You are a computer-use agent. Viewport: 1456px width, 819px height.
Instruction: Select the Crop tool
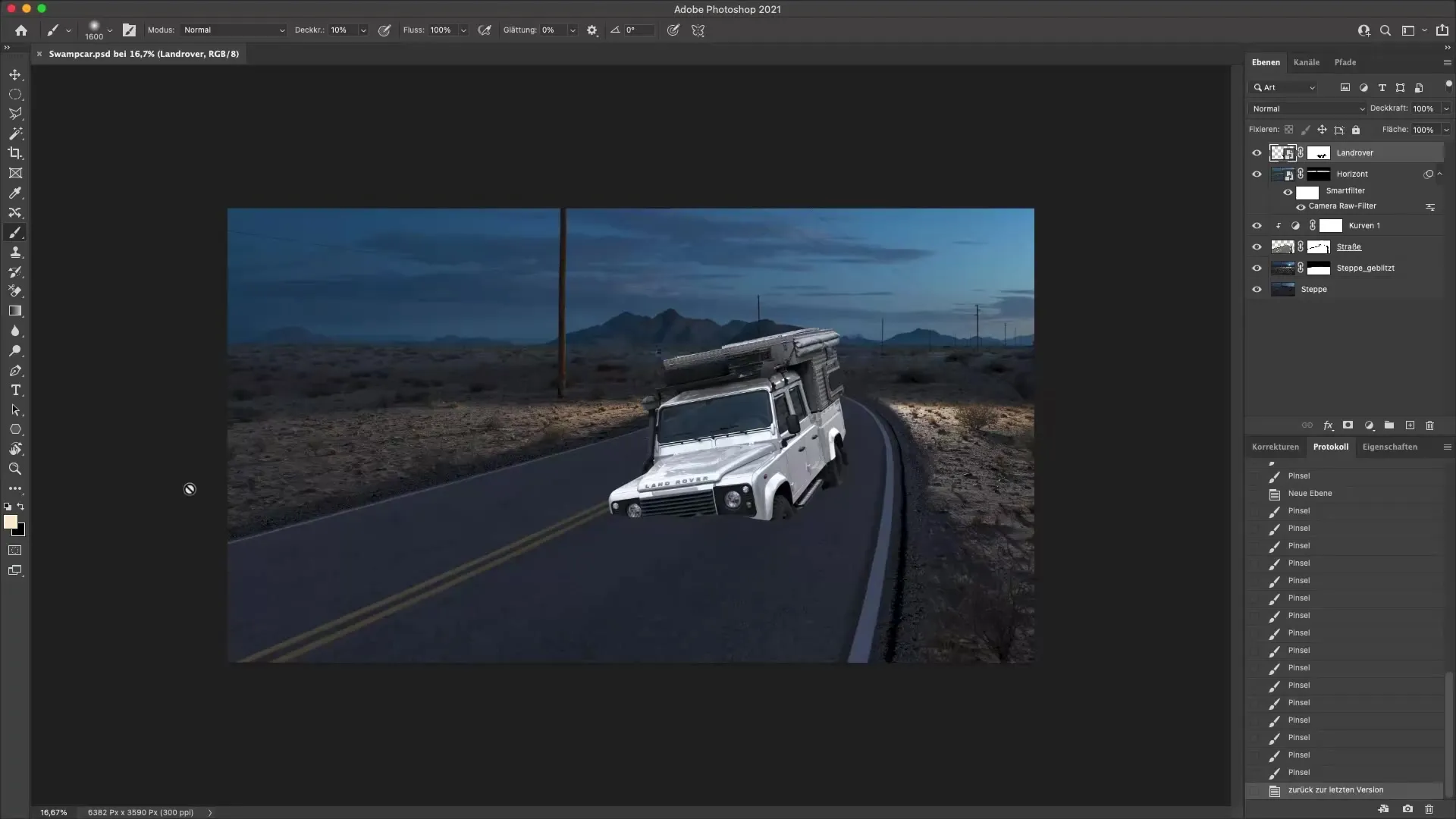tap(15, 153)
